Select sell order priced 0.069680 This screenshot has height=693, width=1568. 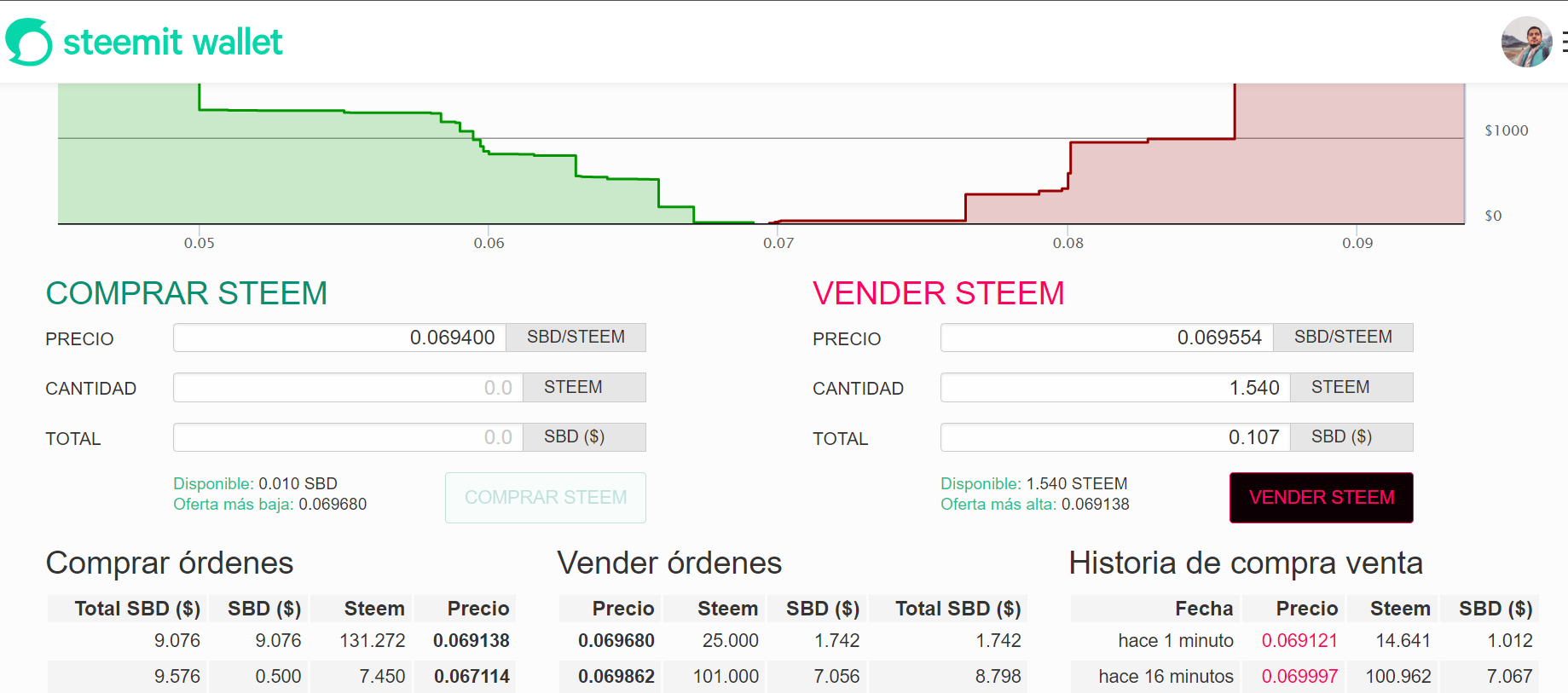(x=793, y=641)
